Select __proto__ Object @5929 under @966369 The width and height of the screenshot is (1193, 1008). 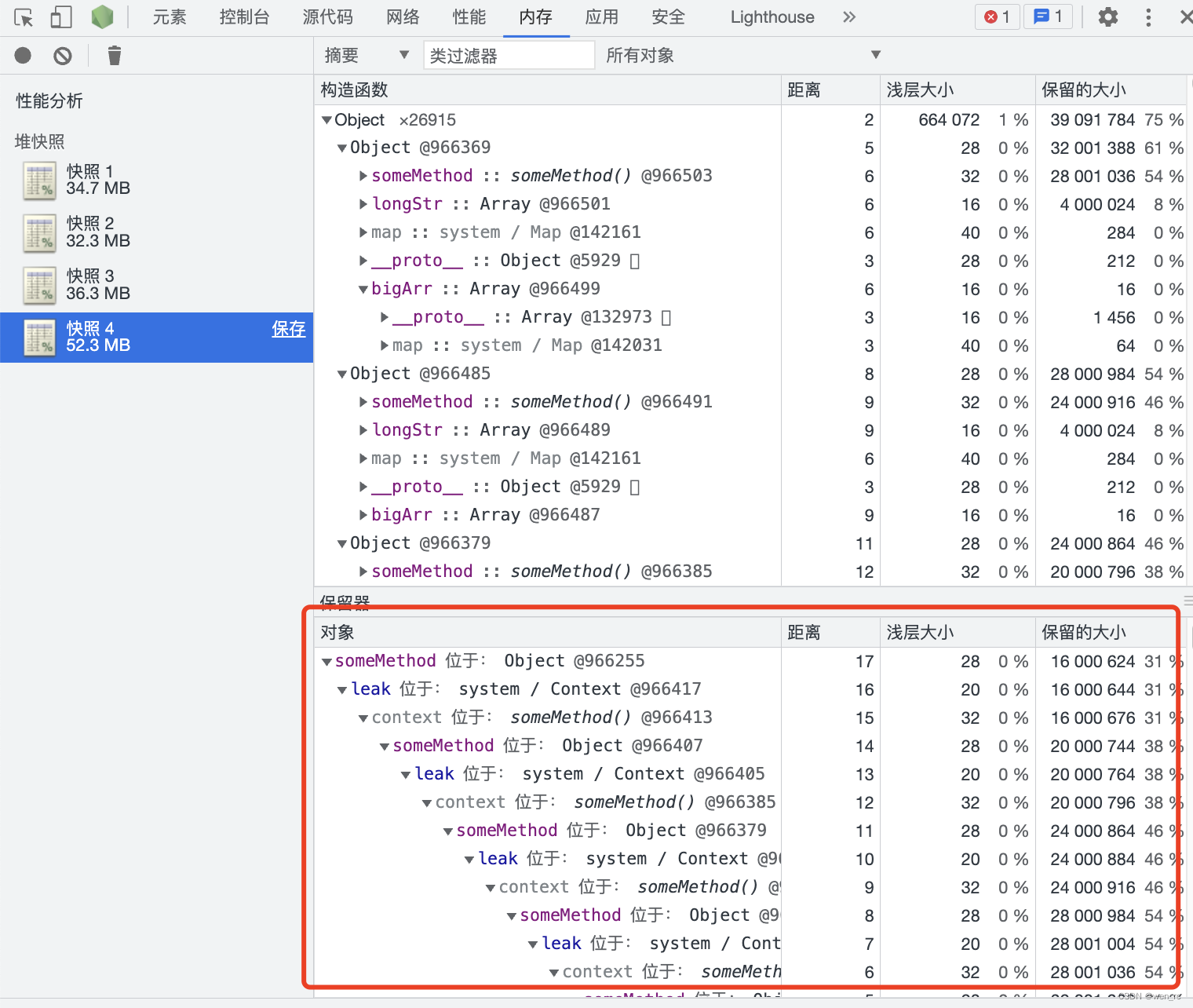pos(750,261)
